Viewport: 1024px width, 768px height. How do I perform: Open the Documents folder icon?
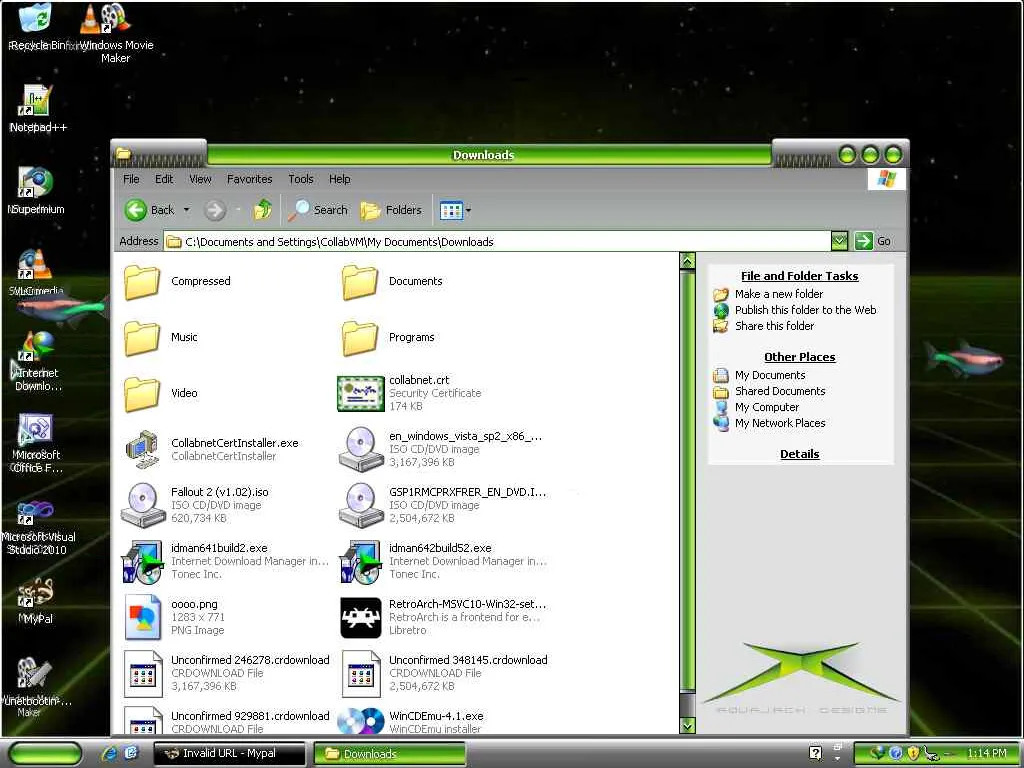[359, 282]
